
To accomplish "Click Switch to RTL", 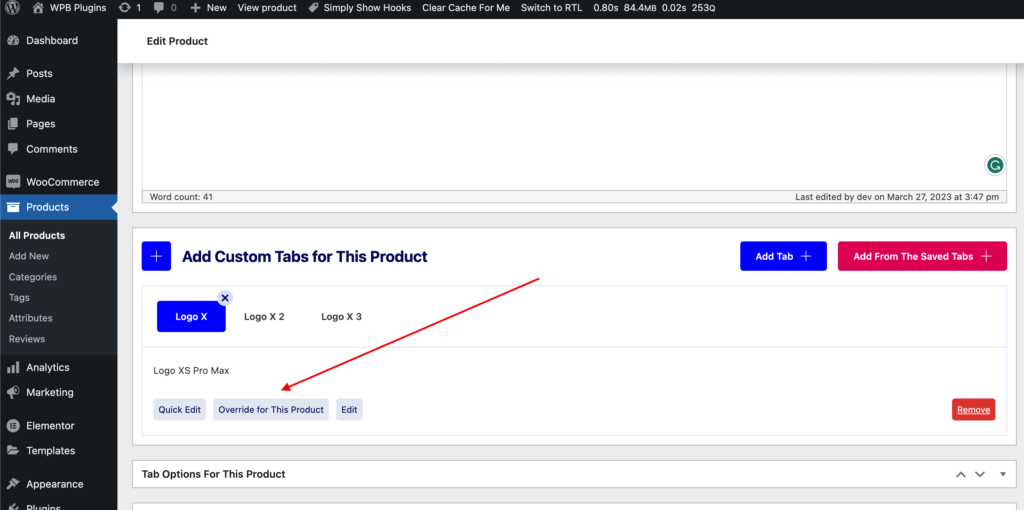I will (x=551, y=8).
